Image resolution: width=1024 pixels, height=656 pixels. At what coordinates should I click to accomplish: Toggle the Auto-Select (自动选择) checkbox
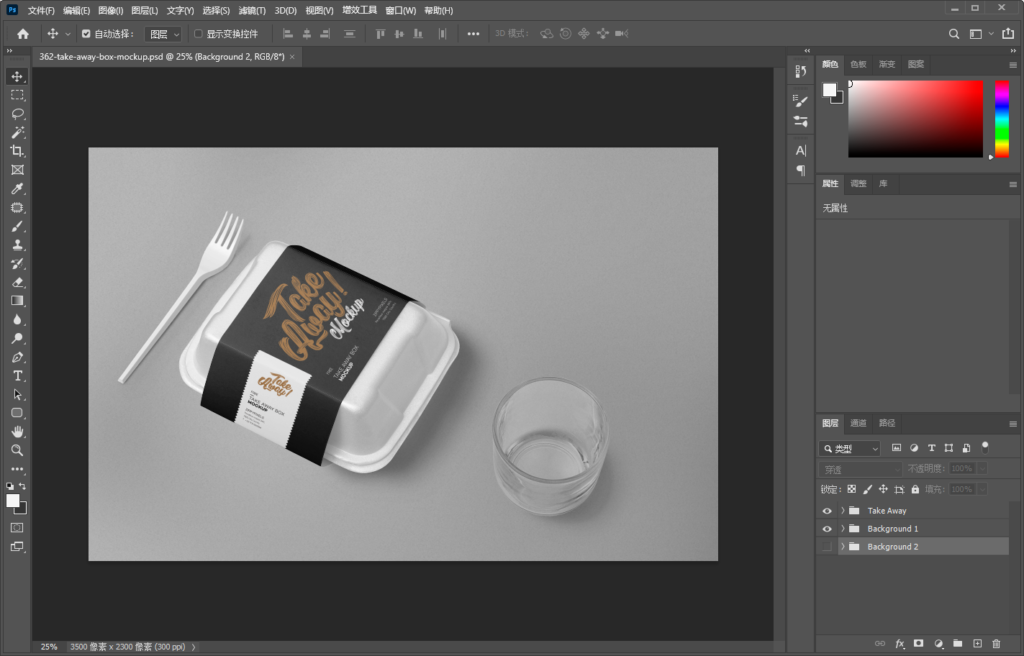tap(86, 34)
